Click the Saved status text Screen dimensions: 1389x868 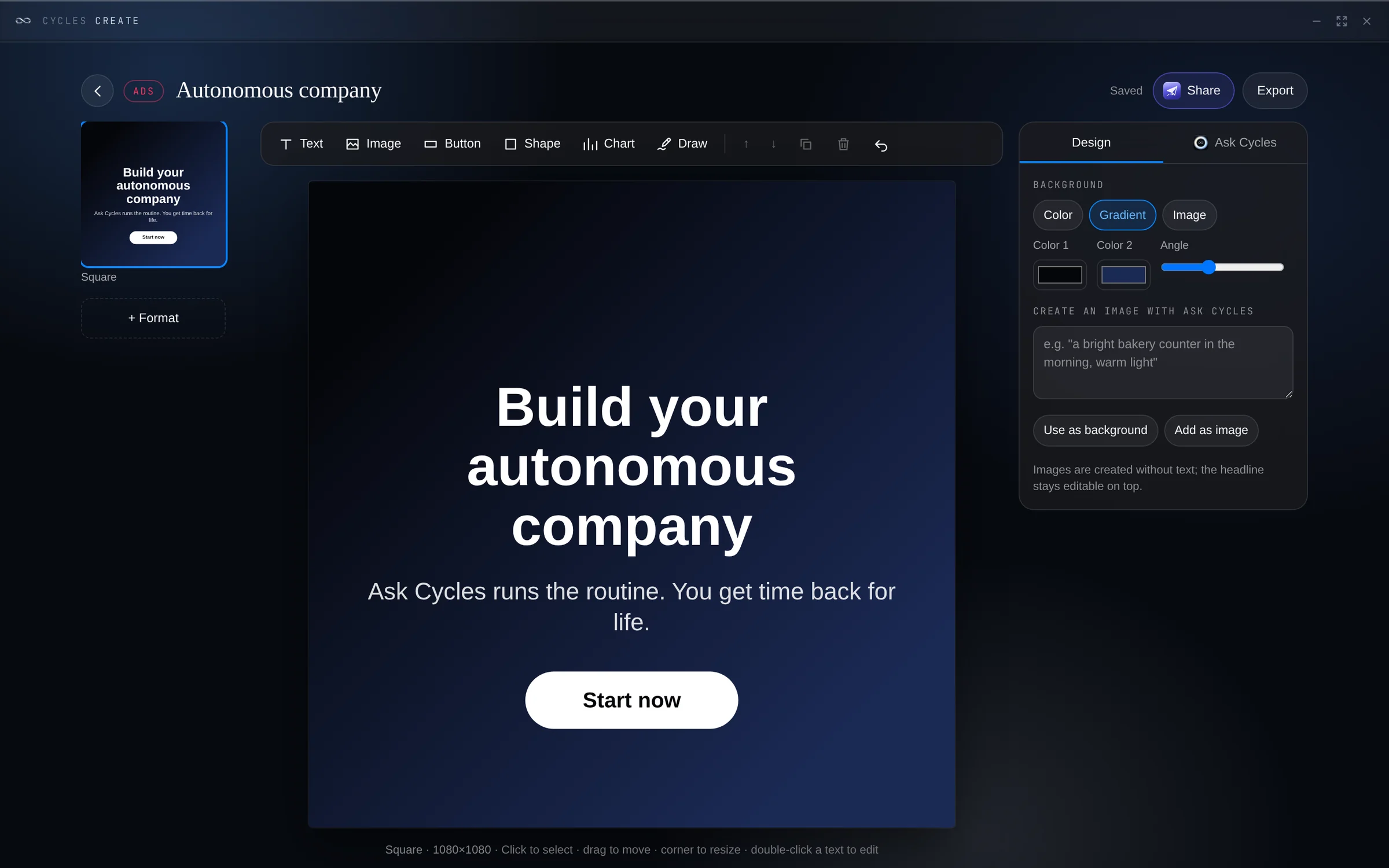1126,91
